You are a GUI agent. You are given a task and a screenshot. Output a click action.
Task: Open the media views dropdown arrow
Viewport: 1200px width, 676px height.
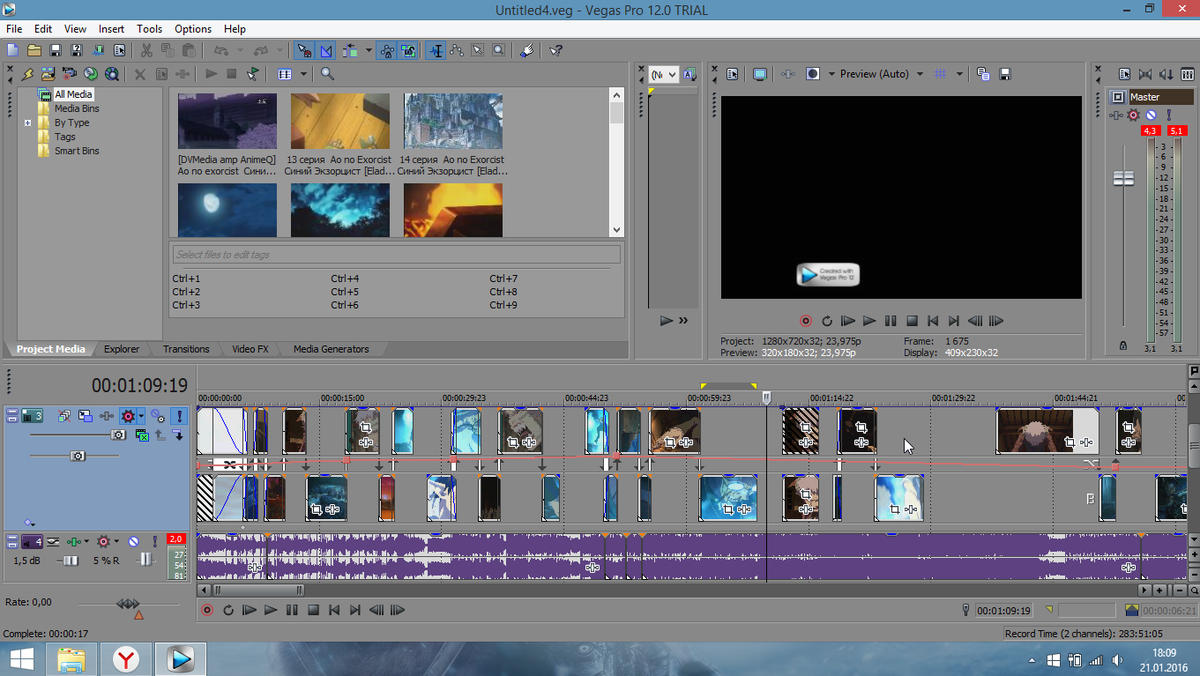(303, 74)
